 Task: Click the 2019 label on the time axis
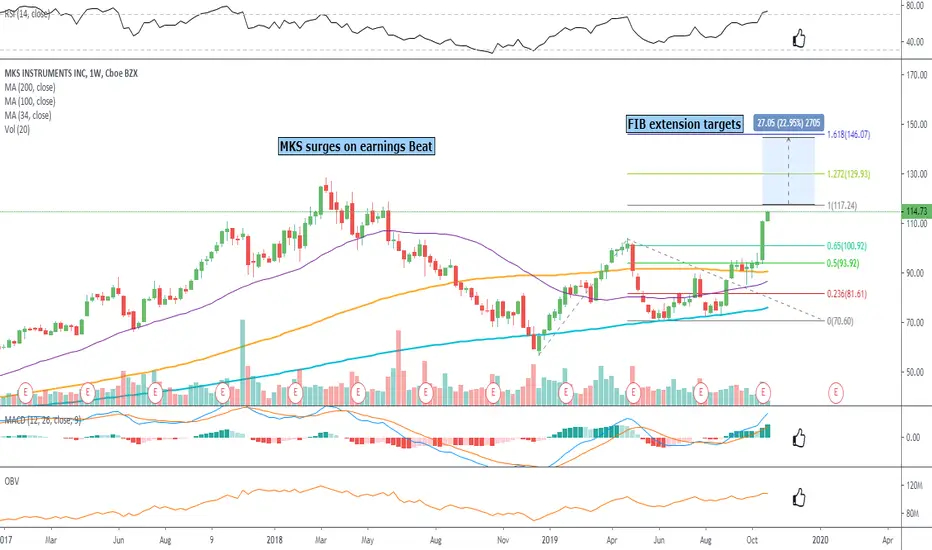pyautogui.click(x=550, y=540)
